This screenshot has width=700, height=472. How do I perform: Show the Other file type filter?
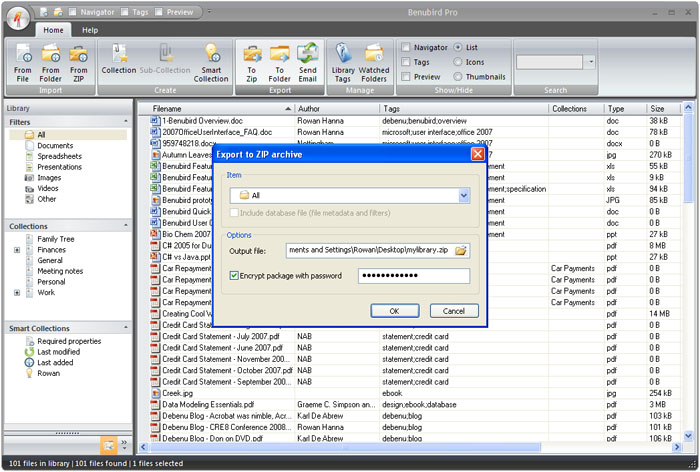[46, 199]
